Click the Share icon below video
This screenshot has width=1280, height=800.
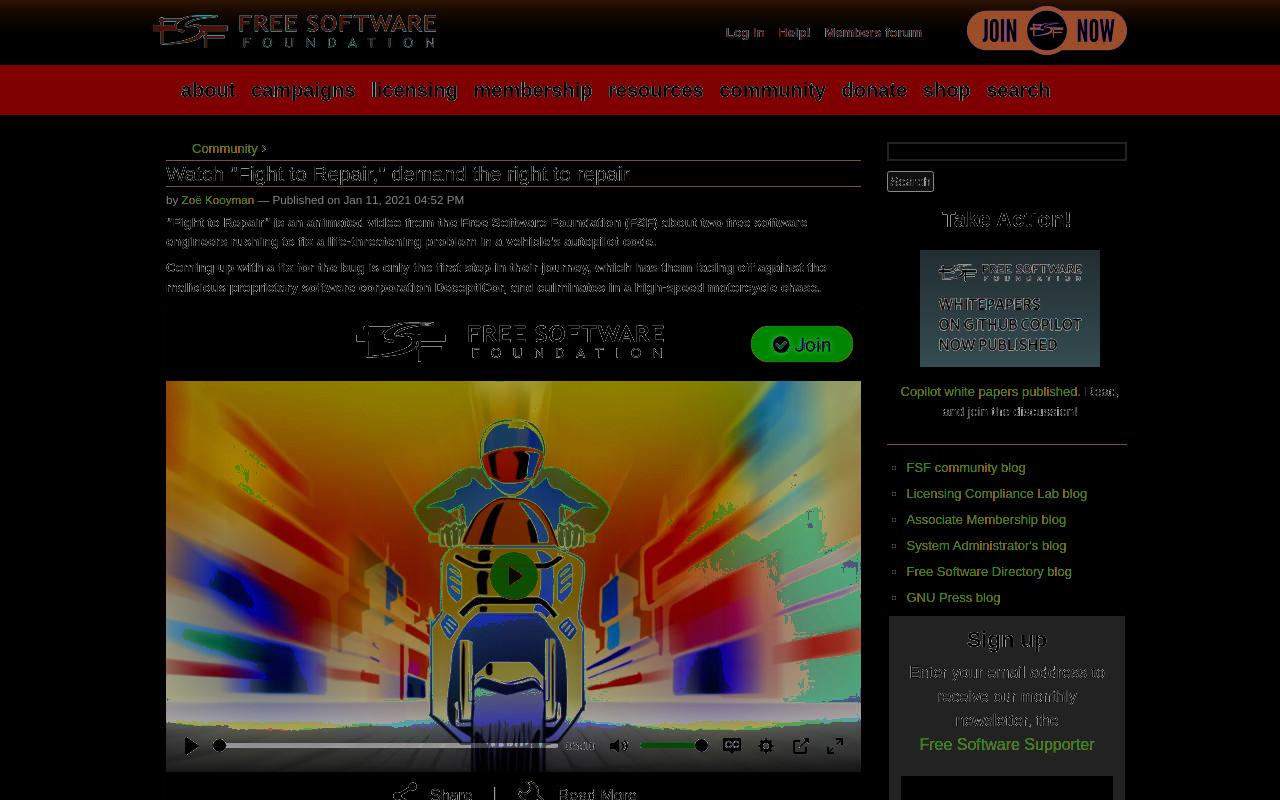coord(405,793)
